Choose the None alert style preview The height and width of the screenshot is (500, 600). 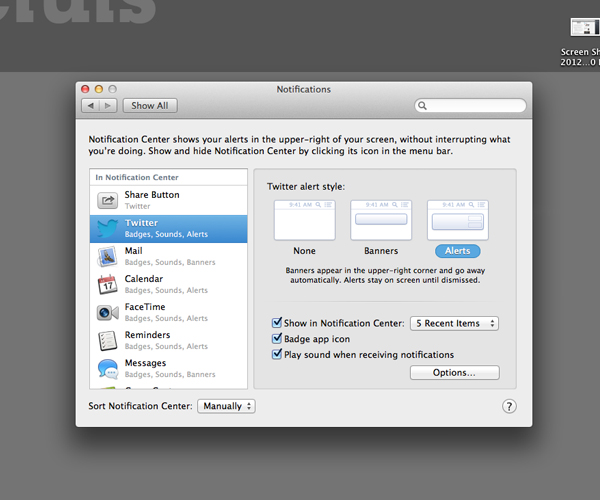pos(305,220)
